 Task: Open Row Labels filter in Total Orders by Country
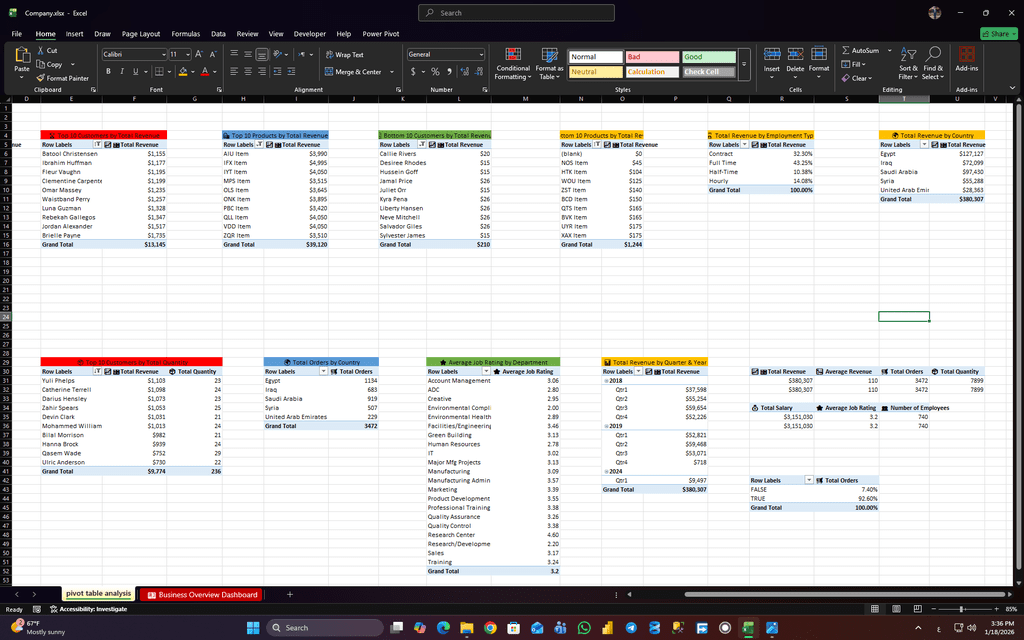(x=322, y=371)
